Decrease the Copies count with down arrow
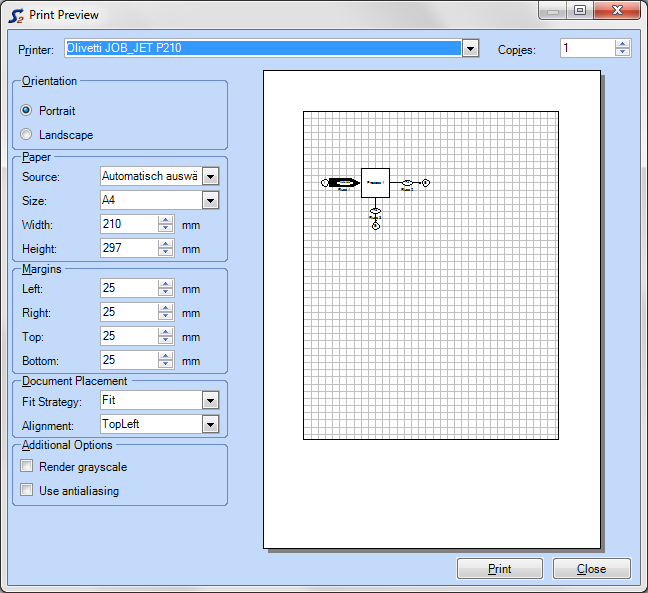648x593 pixels. tap(622, 52)
